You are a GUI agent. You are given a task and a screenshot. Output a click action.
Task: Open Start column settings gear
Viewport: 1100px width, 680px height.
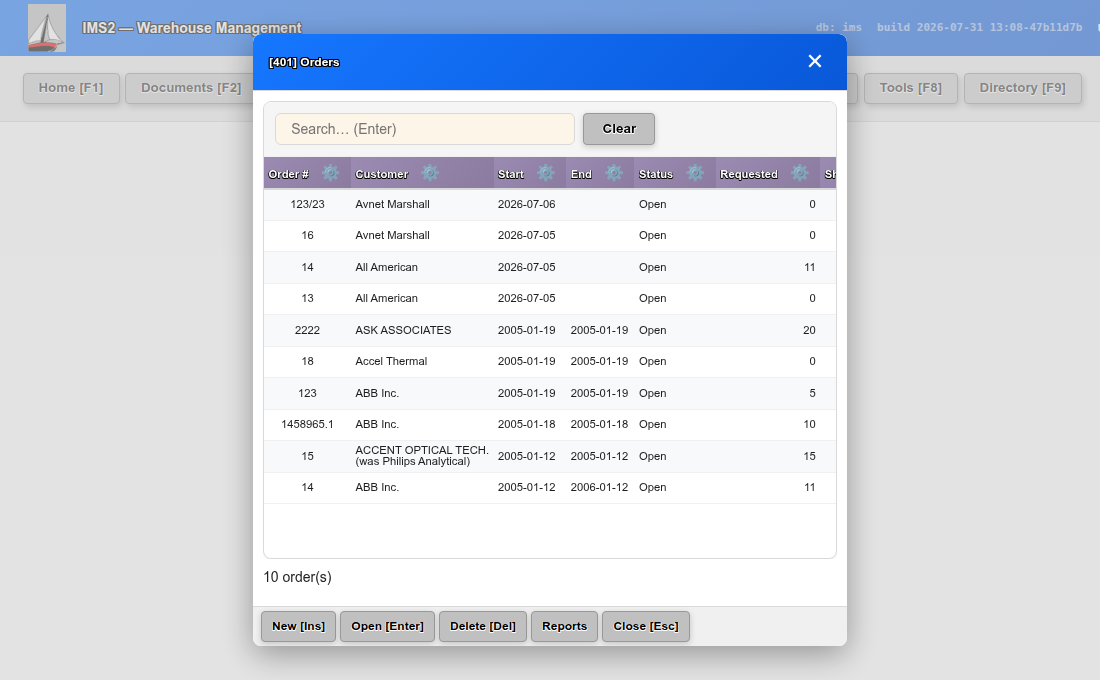[546, 173]
